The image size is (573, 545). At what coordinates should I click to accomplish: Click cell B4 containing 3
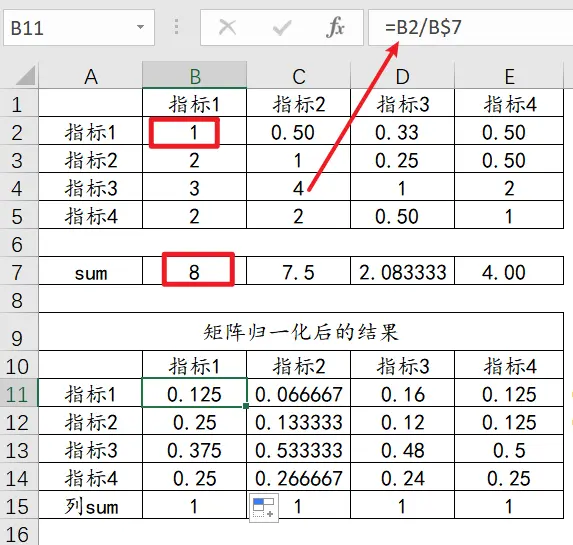194,187
